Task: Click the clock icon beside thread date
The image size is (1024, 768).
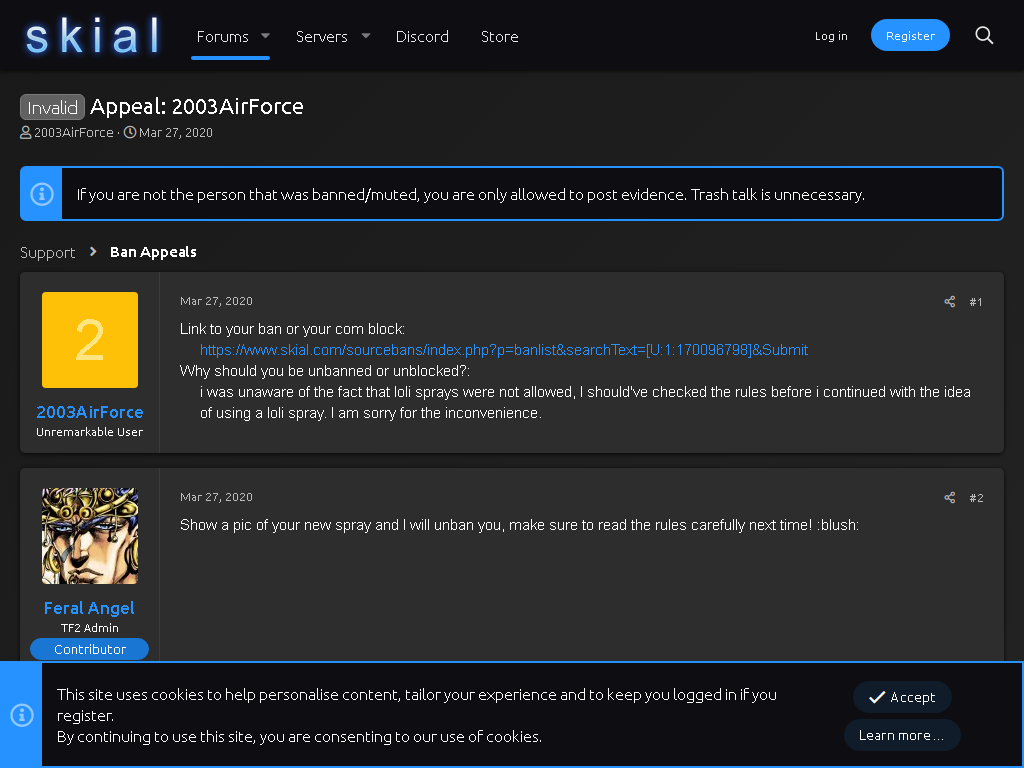Action: click(x=130, y=133)
